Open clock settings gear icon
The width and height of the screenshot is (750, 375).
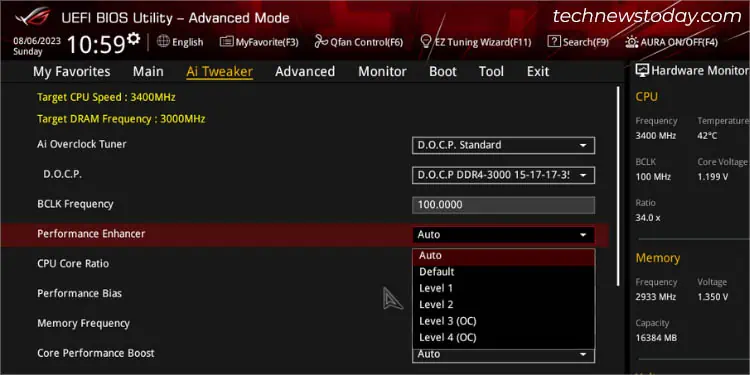click(133, 39)
